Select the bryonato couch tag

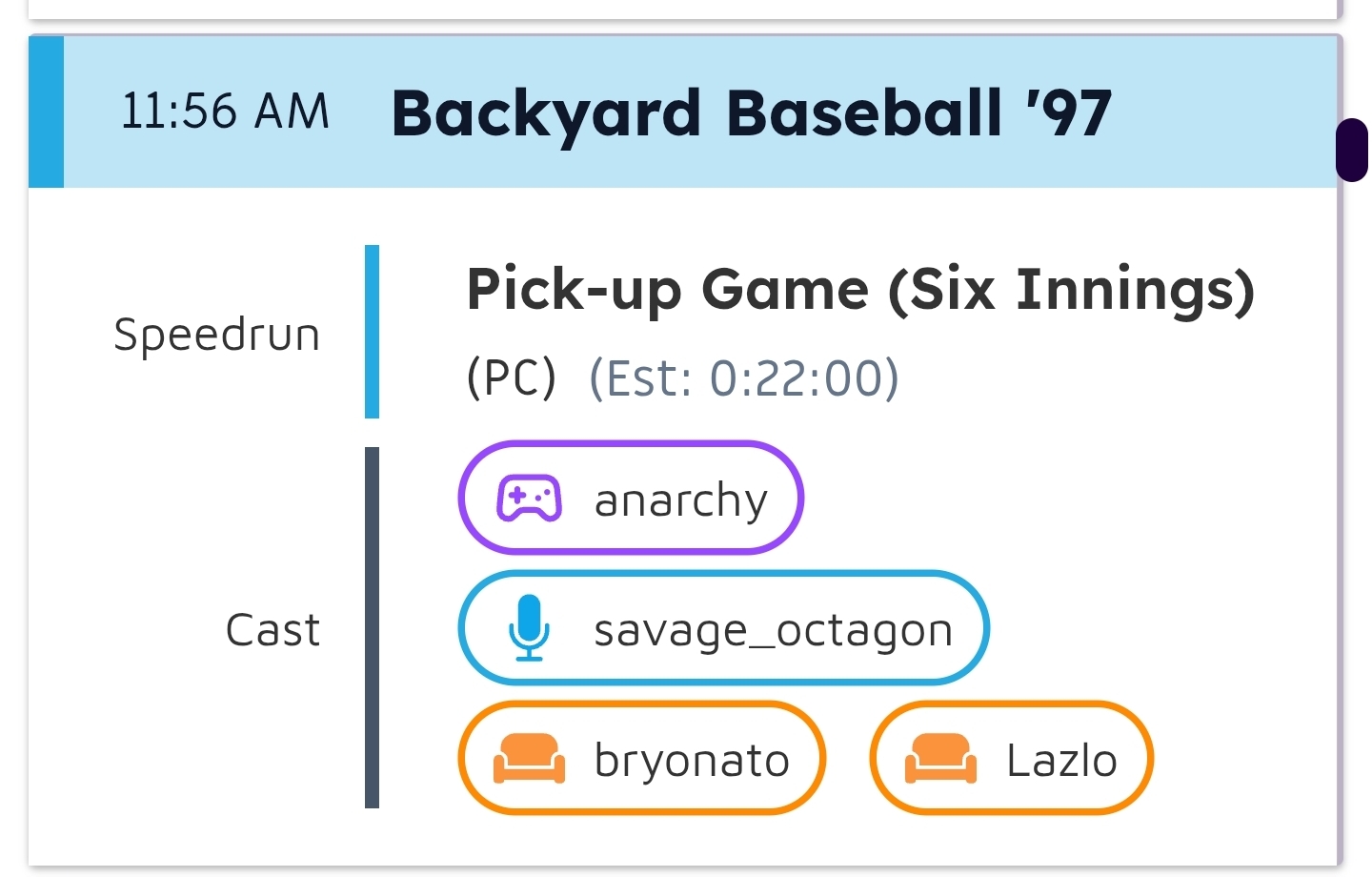[642, 758]
